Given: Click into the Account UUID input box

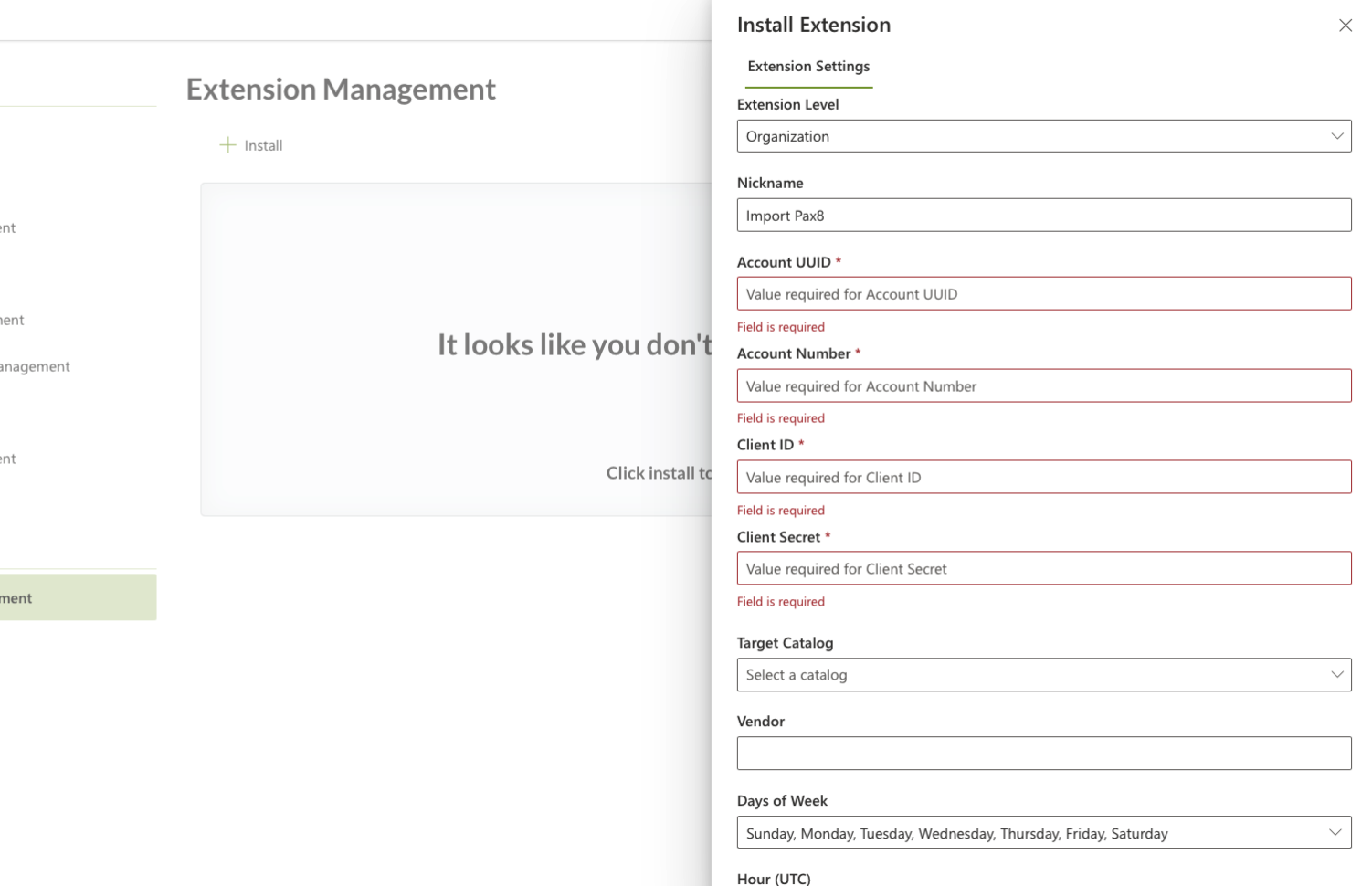Looking at the screenshot, I should coord(1044,294).
